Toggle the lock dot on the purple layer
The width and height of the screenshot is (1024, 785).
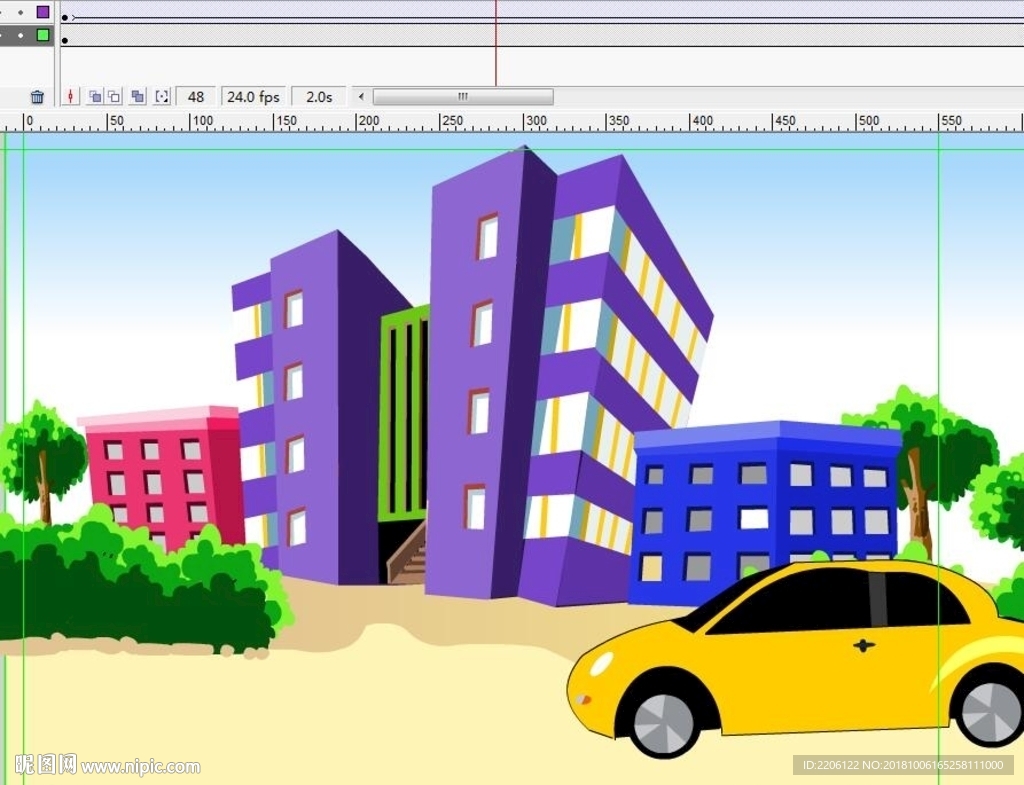pyautogui.click(x=21, y=12)
